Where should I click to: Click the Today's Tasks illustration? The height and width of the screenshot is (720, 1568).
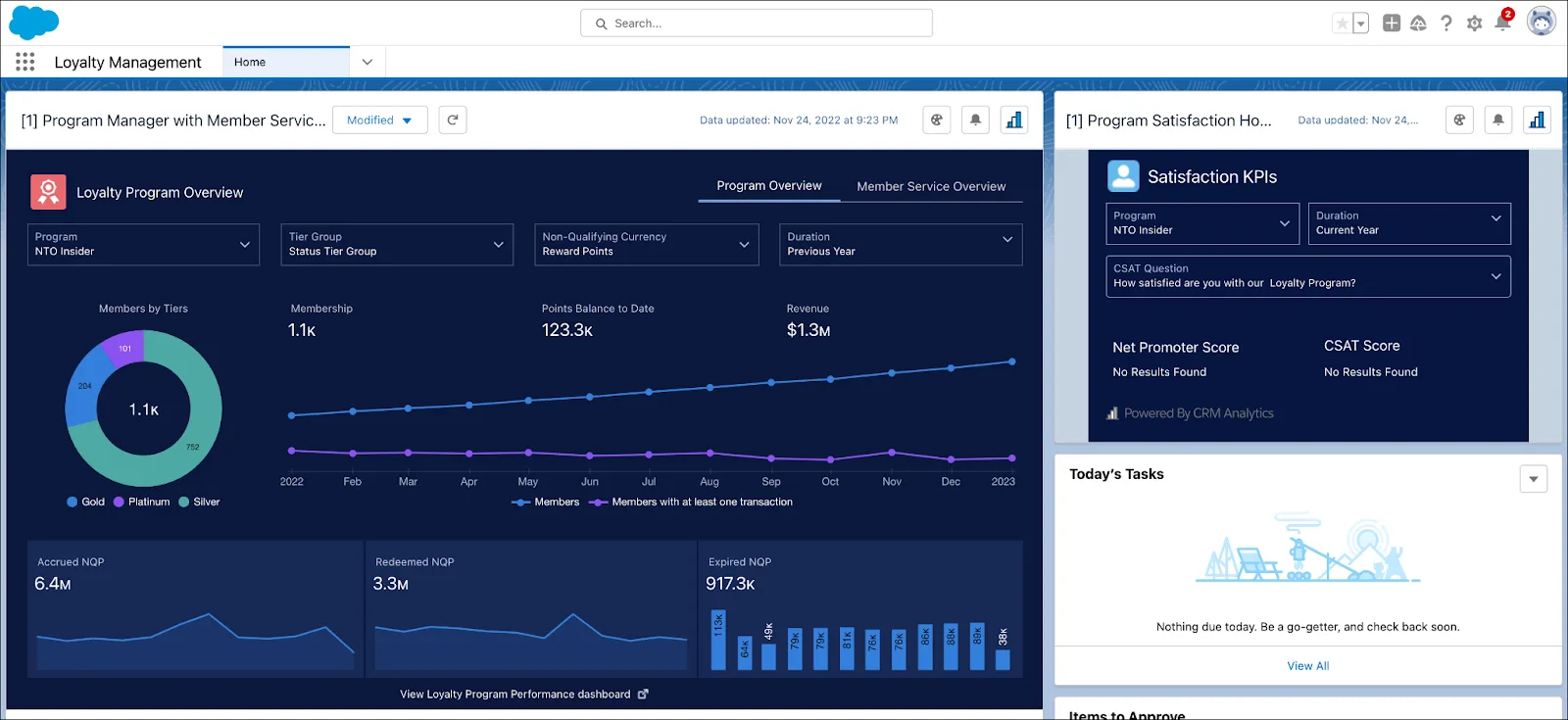pos(1307,548)
